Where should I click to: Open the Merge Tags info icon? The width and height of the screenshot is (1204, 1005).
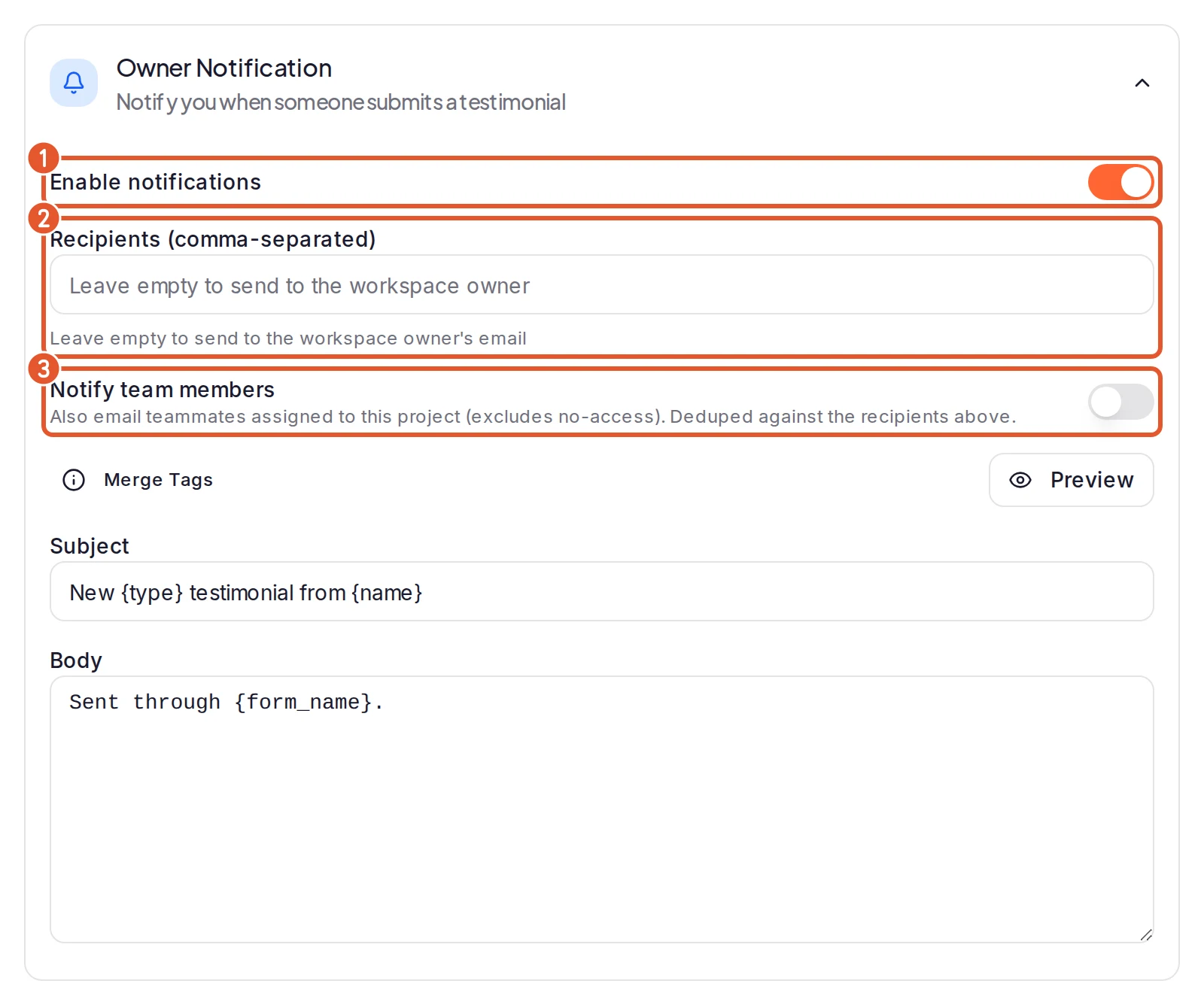tap(74, 480)
